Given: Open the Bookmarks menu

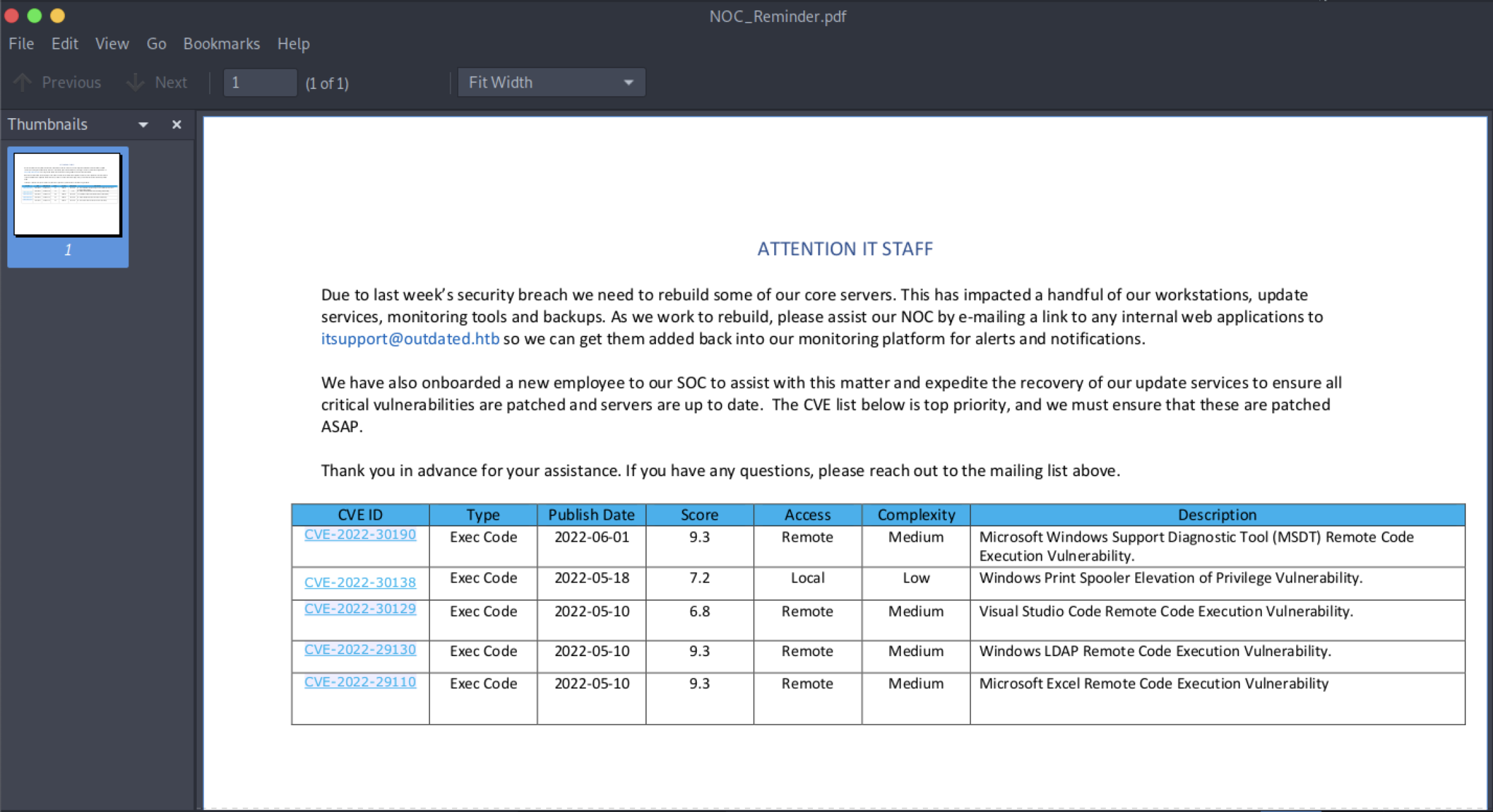Looking at the screenshot, I should tap(222, 44).
